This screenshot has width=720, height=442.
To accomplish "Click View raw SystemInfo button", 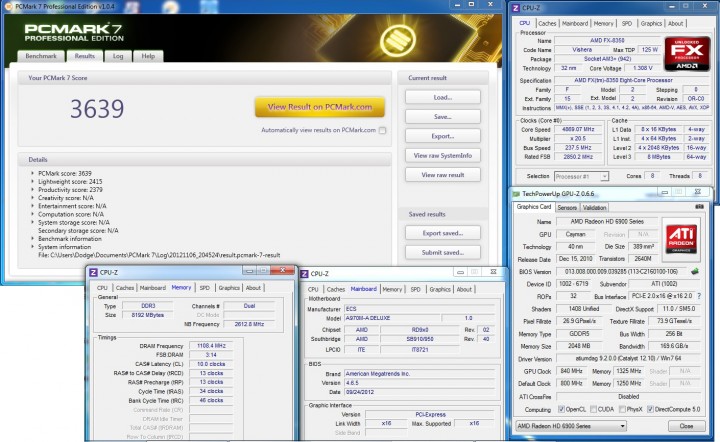I will click(443, 156).
